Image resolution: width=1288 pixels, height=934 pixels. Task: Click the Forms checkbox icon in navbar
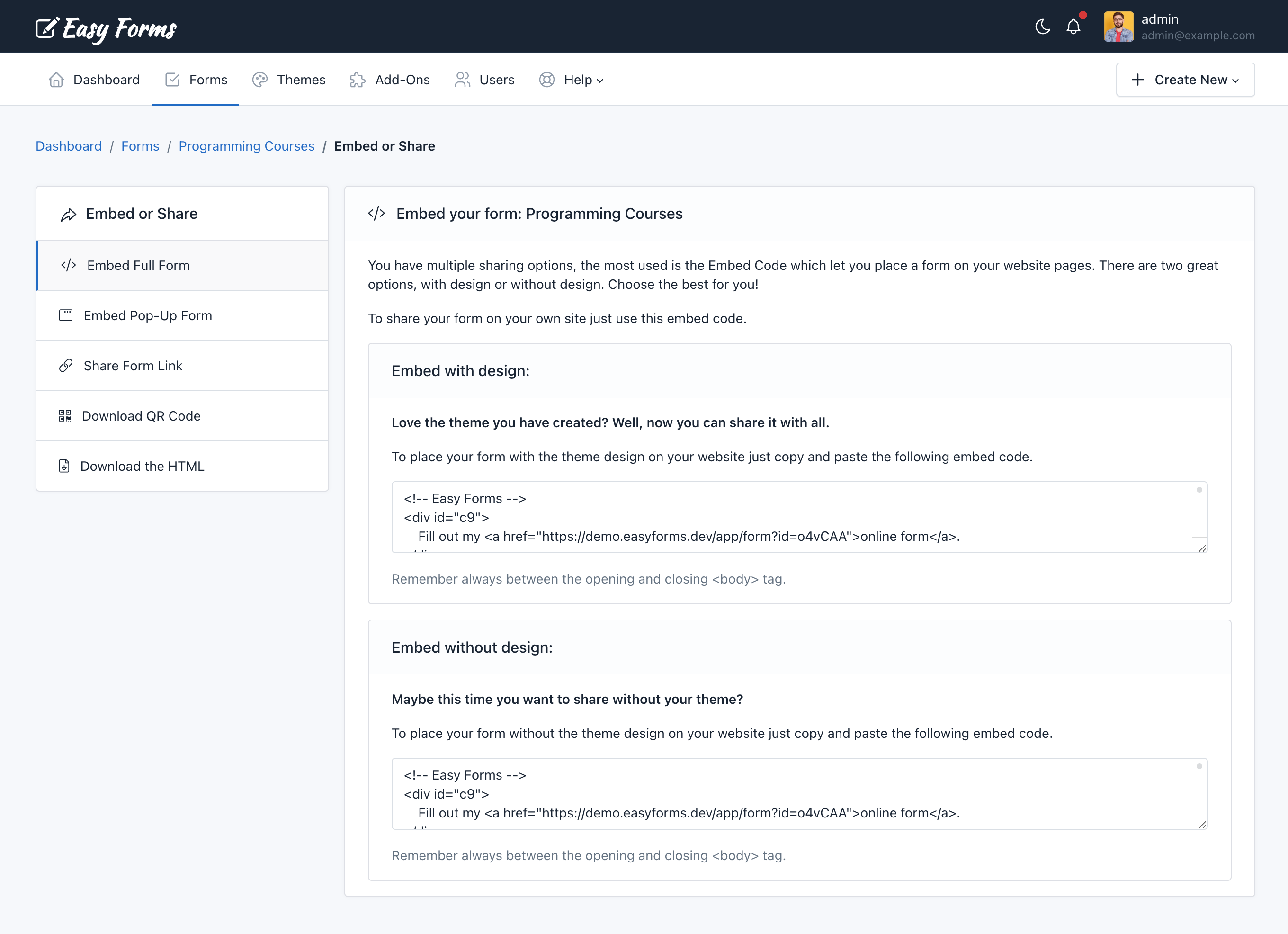(x=172, y=80)
